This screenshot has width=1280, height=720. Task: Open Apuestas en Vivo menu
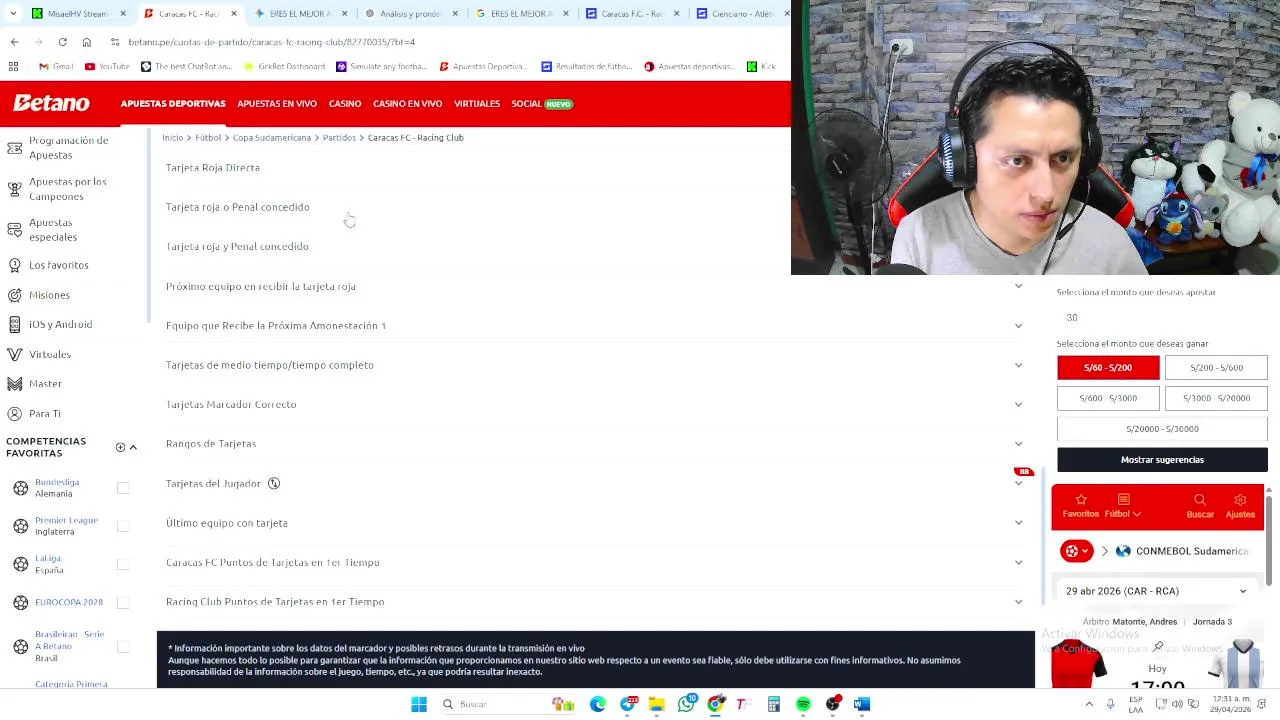pyautogui.click(x=277, y=104)
